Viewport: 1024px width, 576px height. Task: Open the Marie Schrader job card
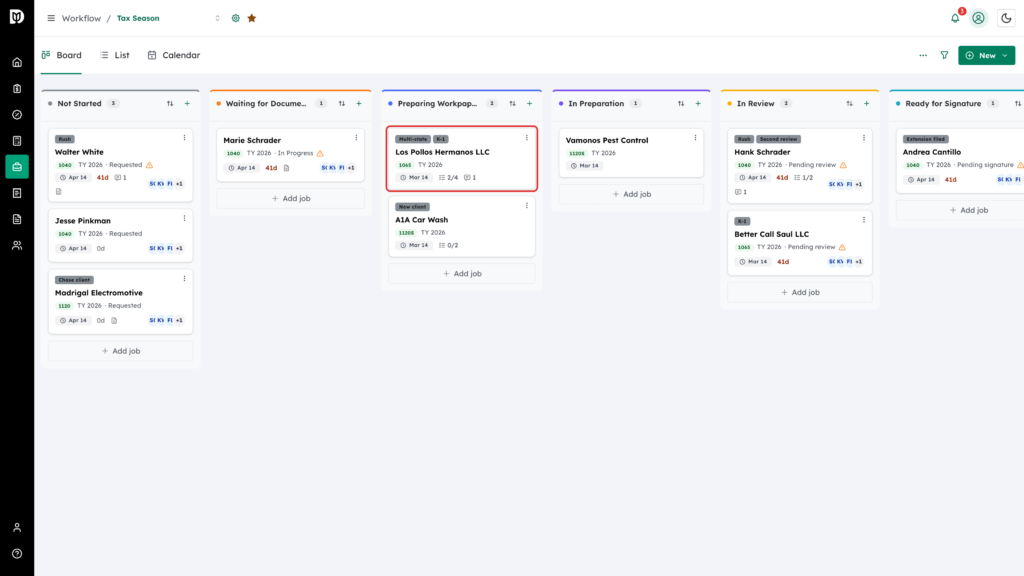pyautogui.click(x=291, y=155)
